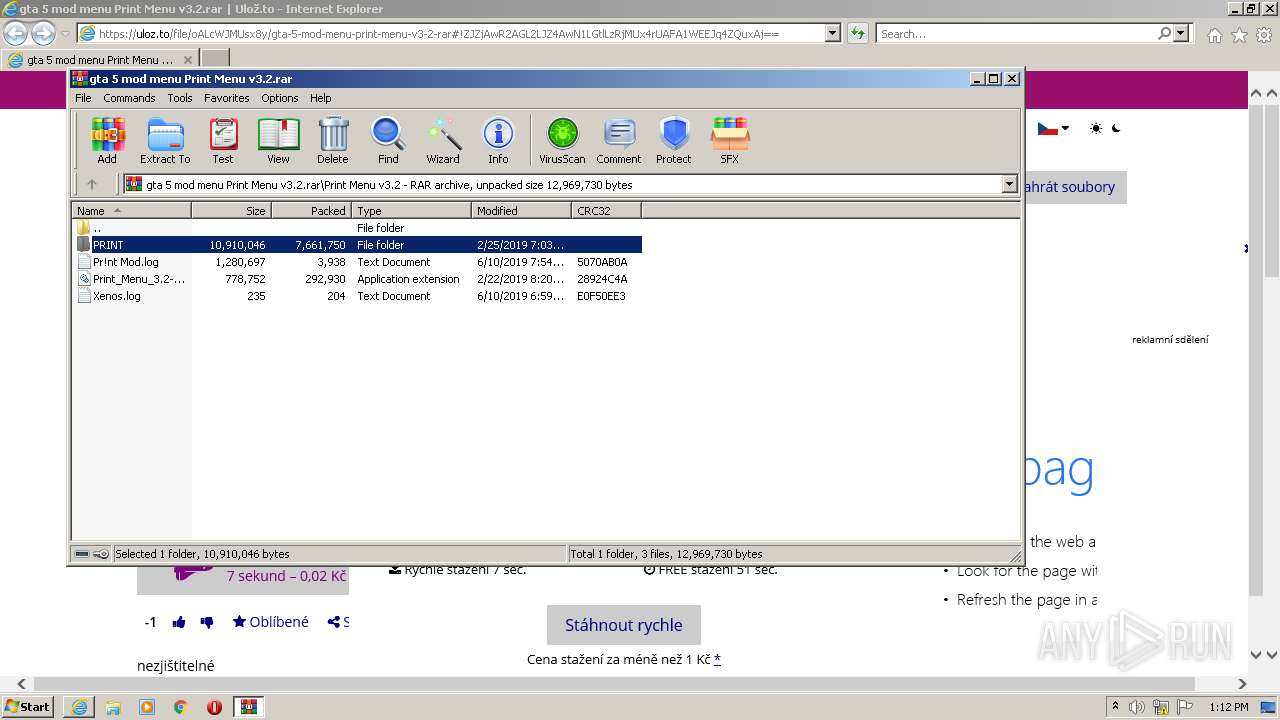
Task: Click the SFX toolbar icon
Action: click(730, 140)
